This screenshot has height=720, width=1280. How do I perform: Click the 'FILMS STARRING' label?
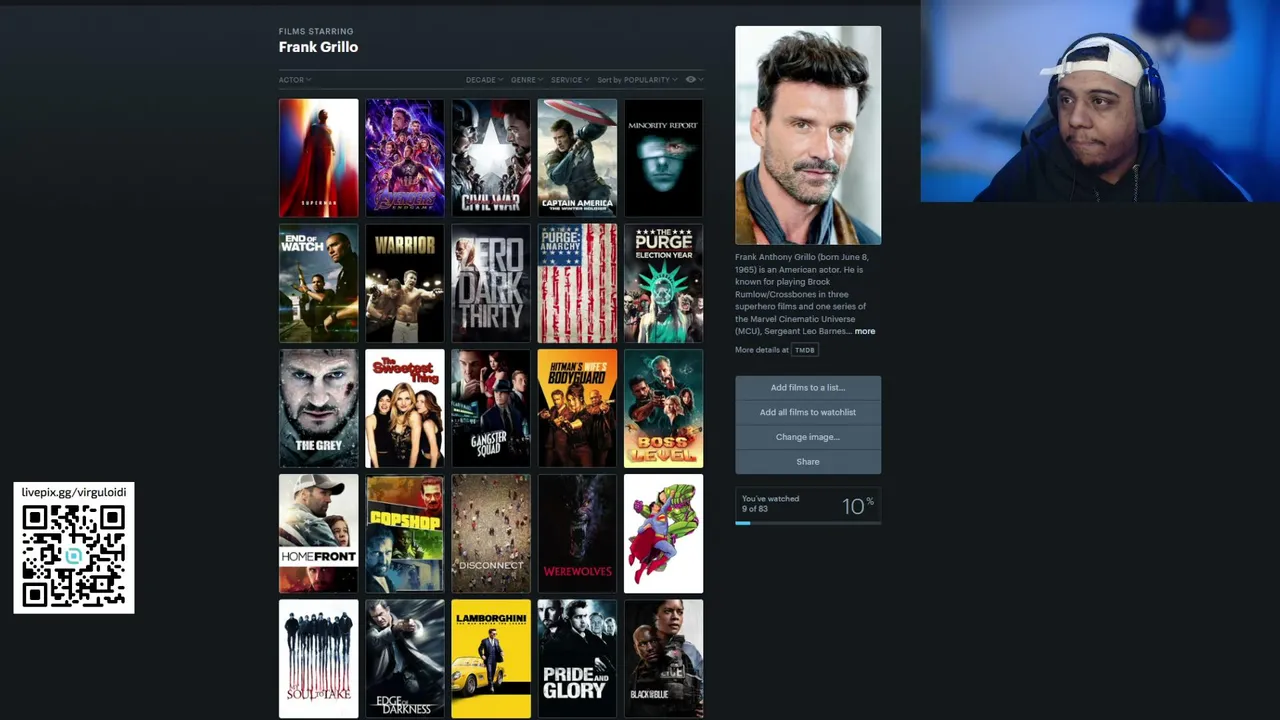pos(316,32)
